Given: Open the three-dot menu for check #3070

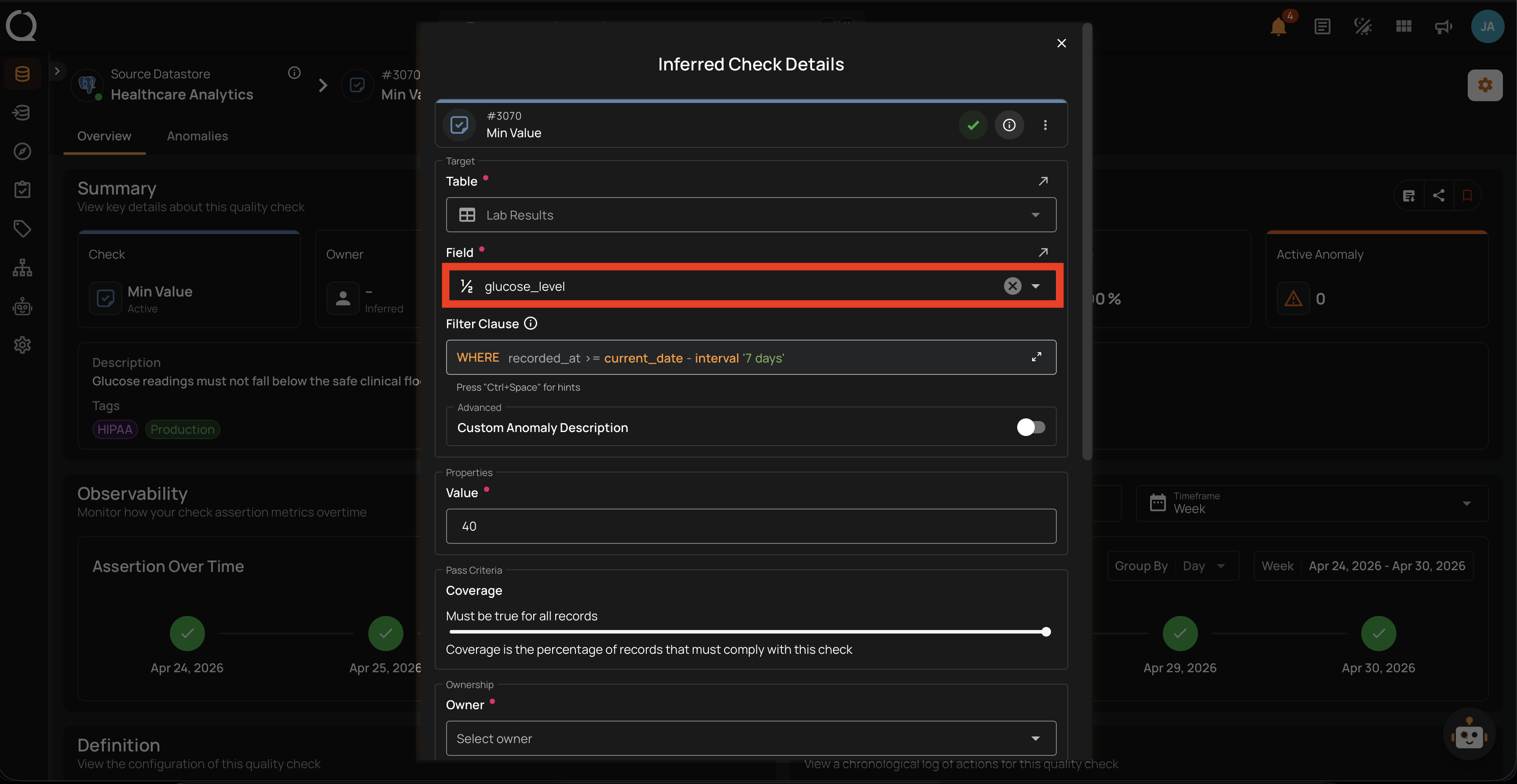Looking at the screenshot, I should (x=1045, y=125).
